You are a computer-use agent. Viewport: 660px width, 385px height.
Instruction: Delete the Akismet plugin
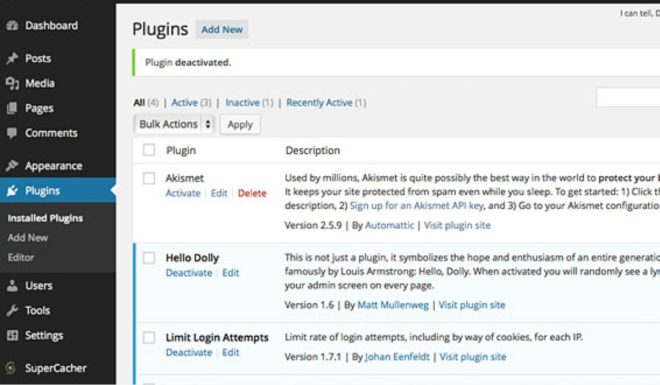[252, 193]
